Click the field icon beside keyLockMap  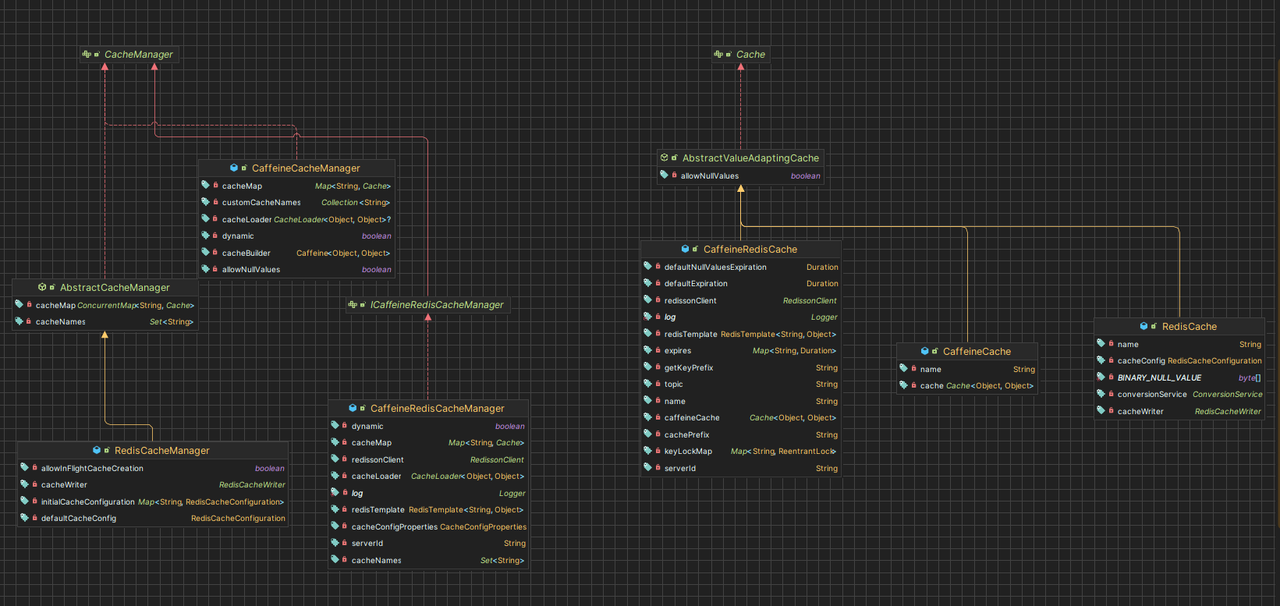650,451
